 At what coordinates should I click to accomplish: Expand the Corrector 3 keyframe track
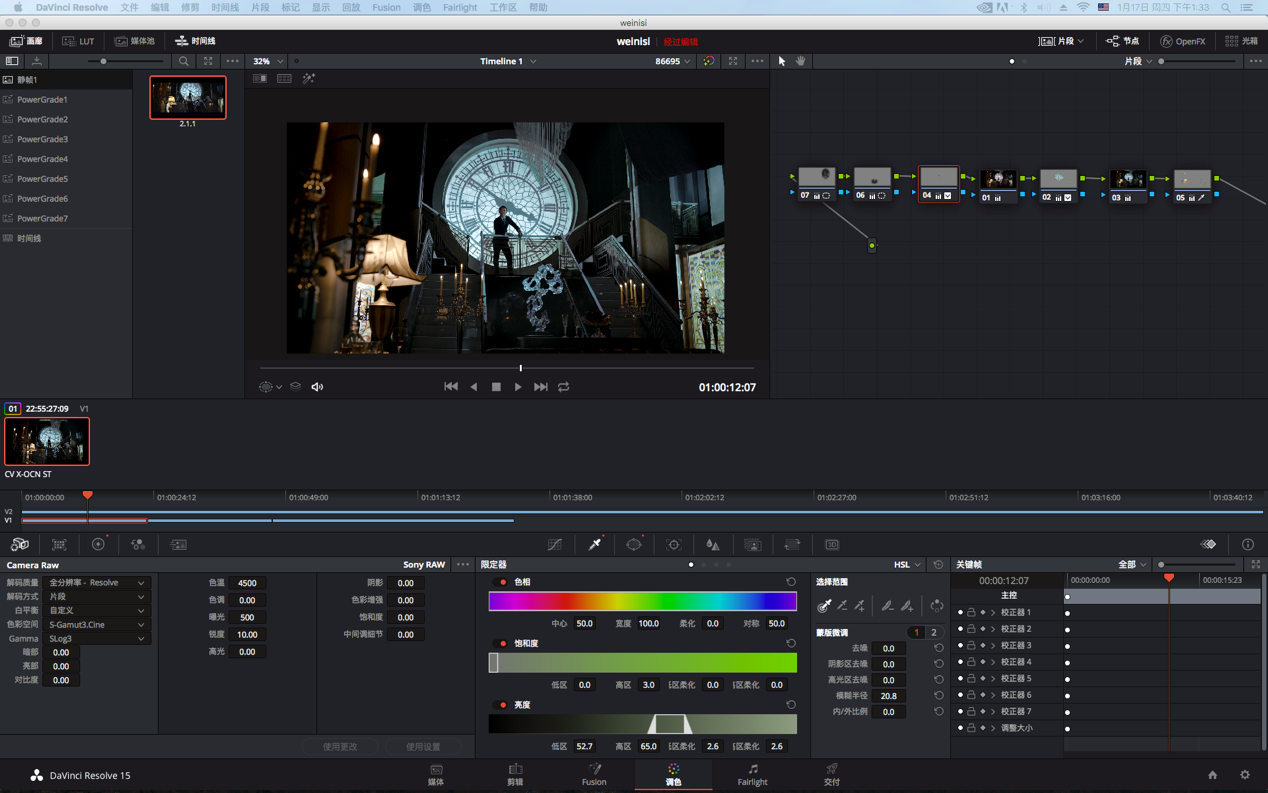click(x=992, y=645)
